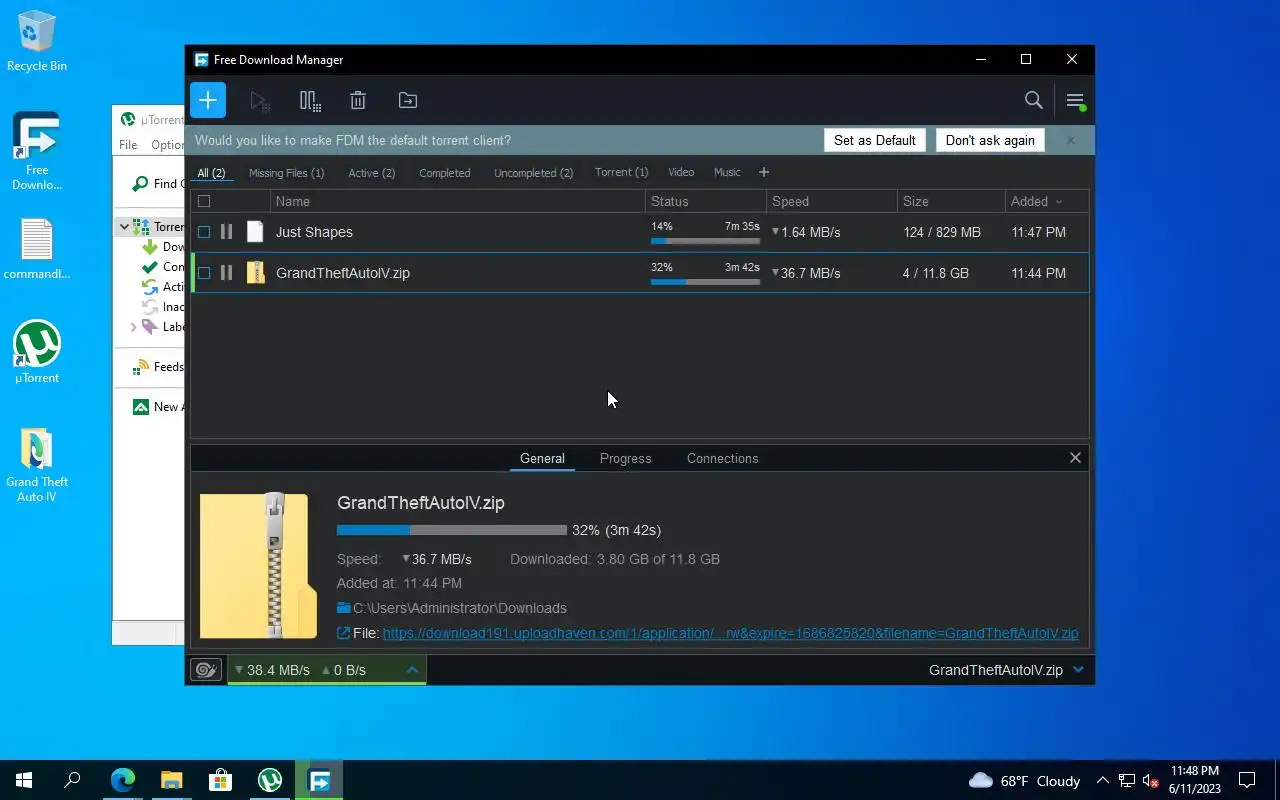Screen dimensions: 1280x800
Task: Select Missing Files (1) filter tab
Action: coord(286,173)
